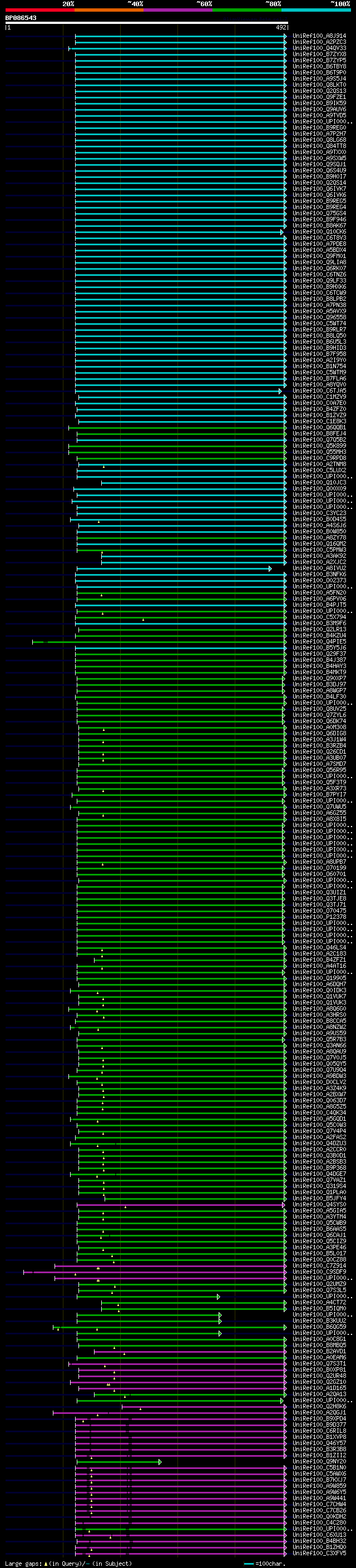
Task: Click the white query sequence bar
Action: pos(147,22)
